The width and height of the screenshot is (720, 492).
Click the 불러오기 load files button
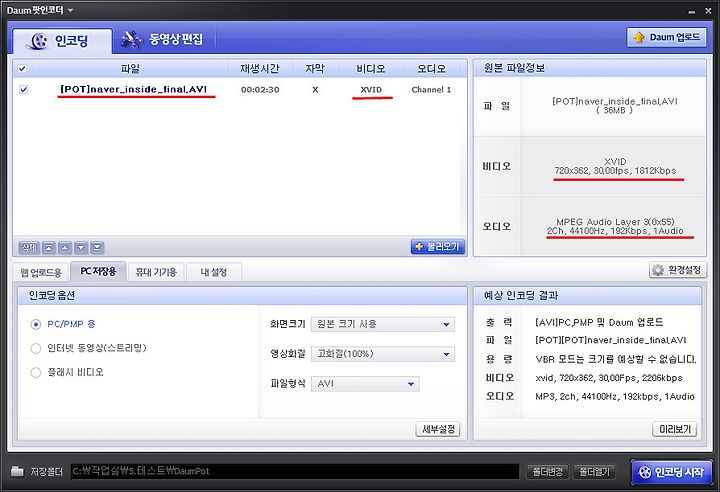point(438,247)
